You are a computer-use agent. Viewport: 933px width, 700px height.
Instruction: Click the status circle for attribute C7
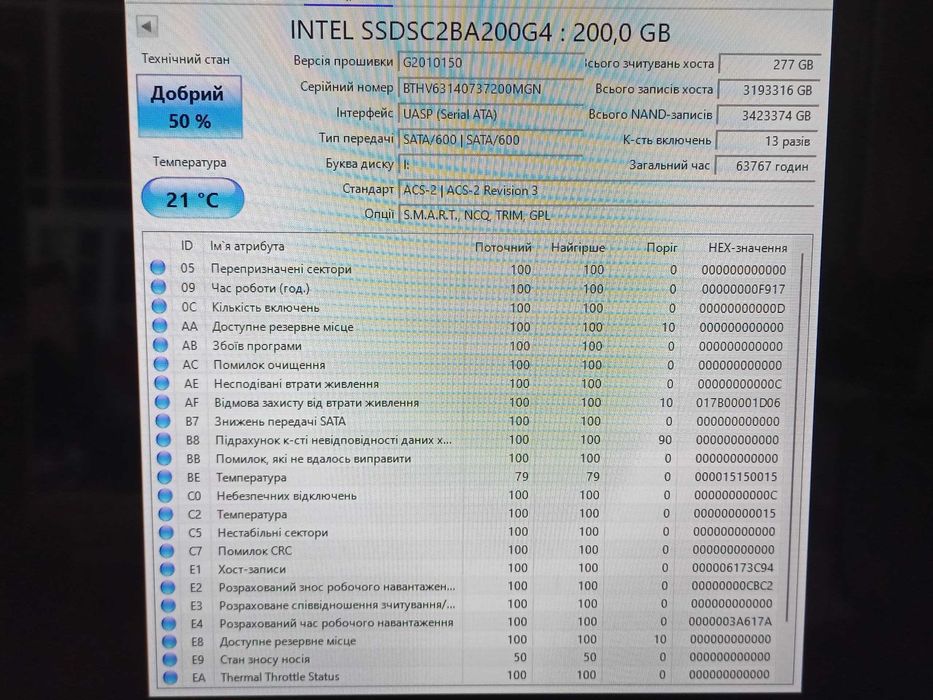pos(167,551)
